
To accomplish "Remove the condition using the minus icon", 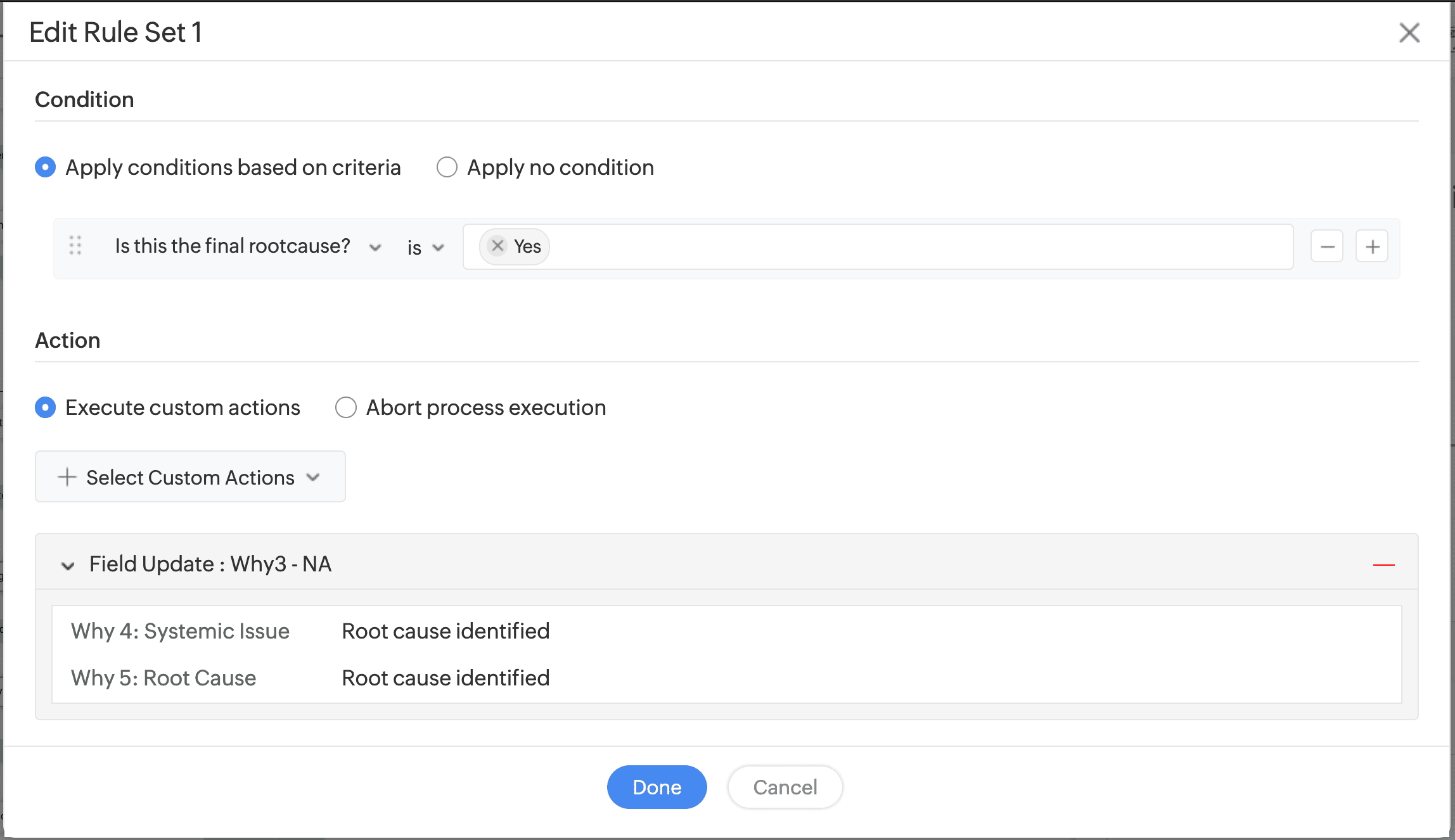I will click(1327, 246).
